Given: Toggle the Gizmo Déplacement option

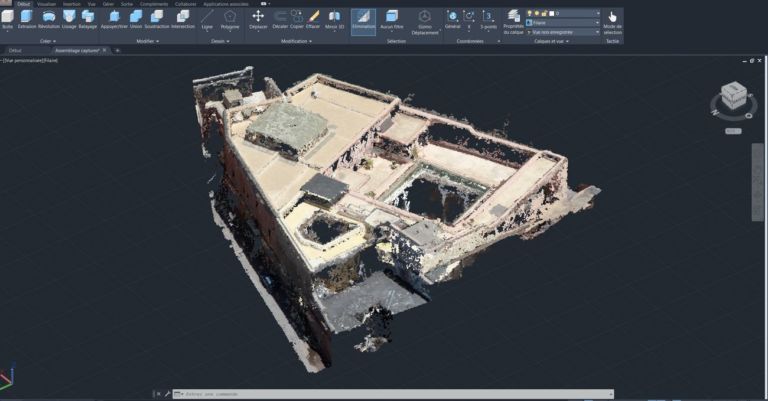Looking at the screenshot, I should (425, 20).
